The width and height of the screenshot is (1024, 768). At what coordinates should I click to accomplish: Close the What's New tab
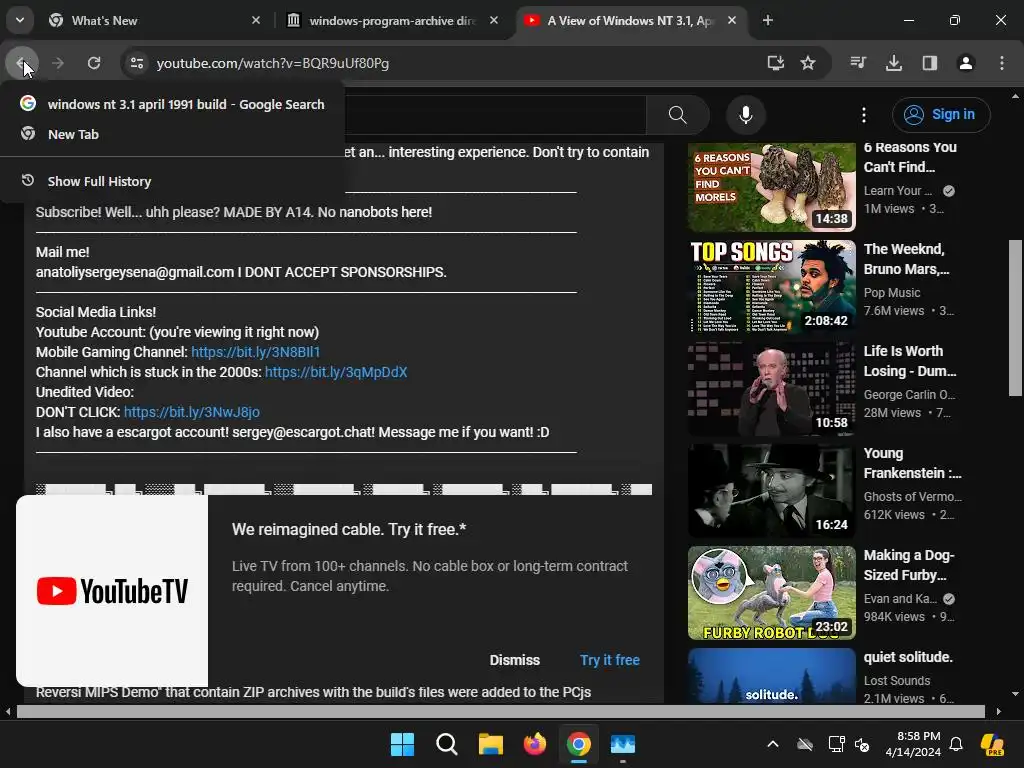(x=256, y=20)
